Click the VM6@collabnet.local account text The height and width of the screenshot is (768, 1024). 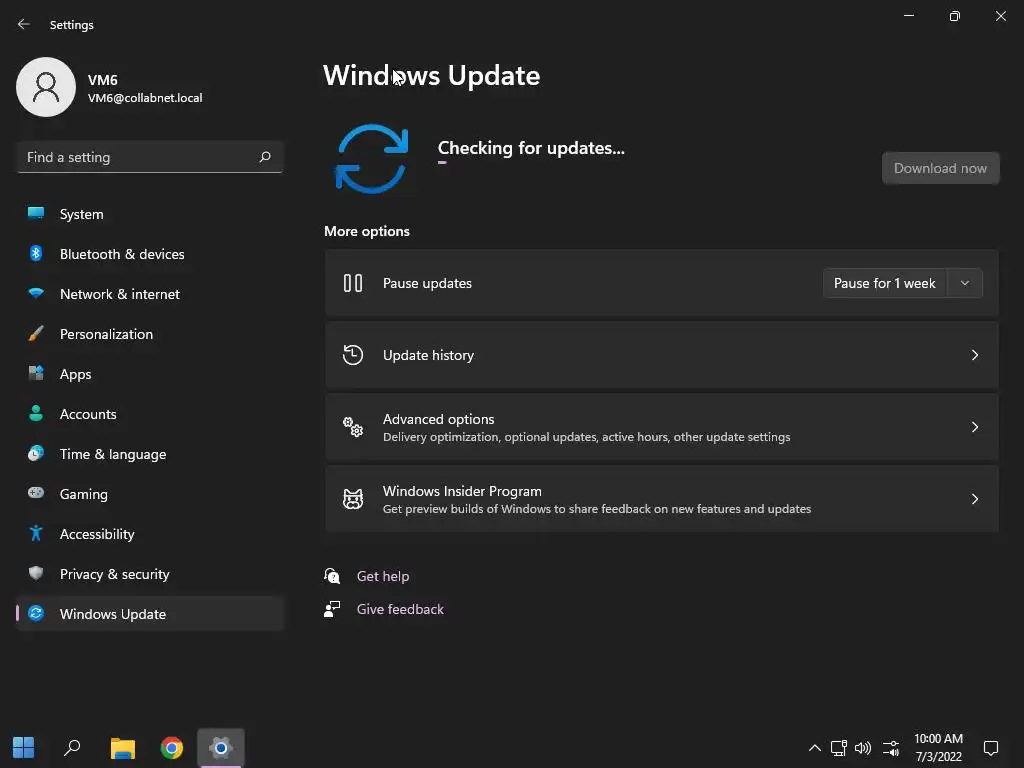[145, 98]
